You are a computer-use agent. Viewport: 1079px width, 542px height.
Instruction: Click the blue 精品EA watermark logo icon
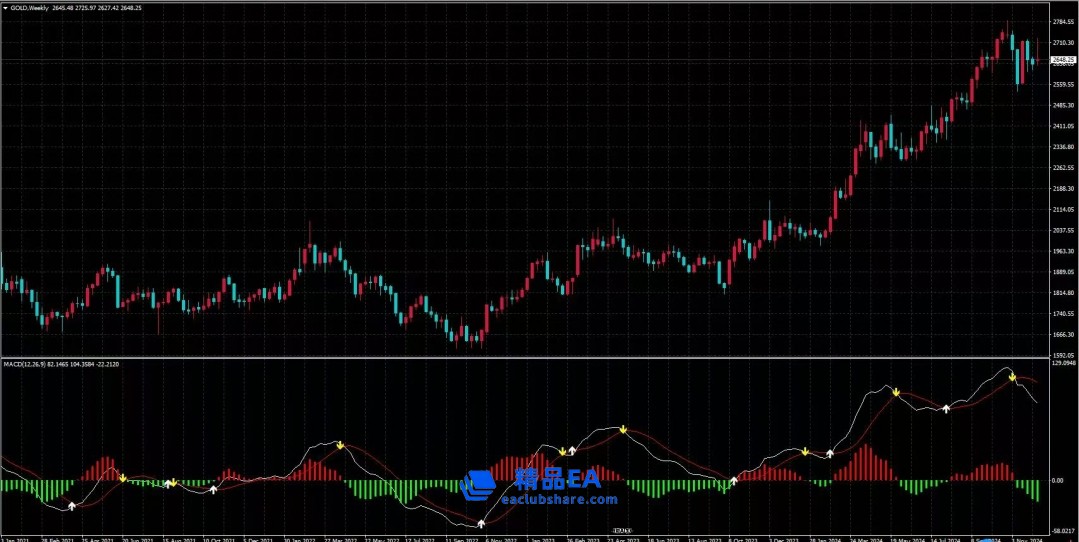[479, 485]
